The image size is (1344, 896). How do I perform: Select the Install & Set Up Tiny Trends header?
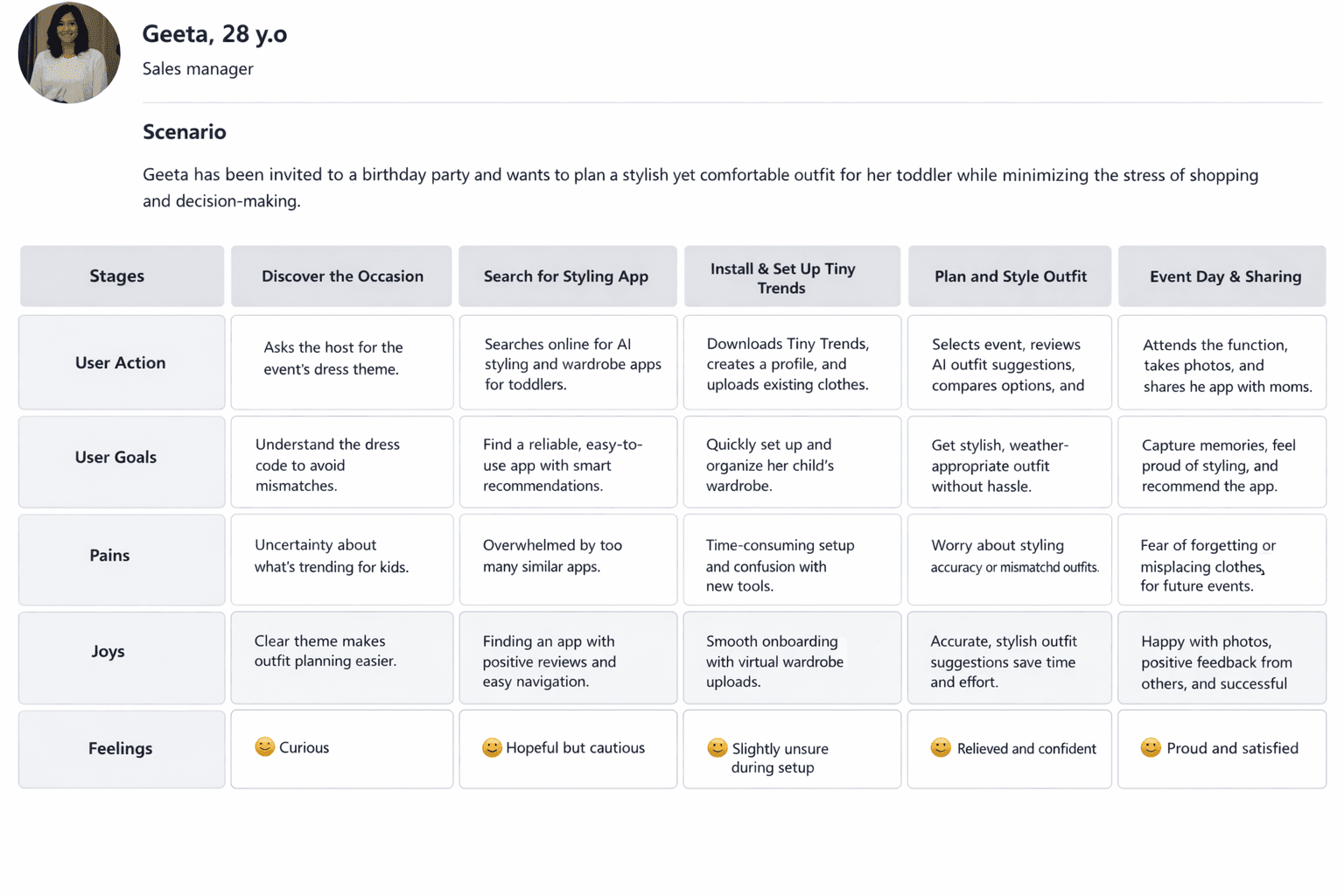(x=782, y=277)
